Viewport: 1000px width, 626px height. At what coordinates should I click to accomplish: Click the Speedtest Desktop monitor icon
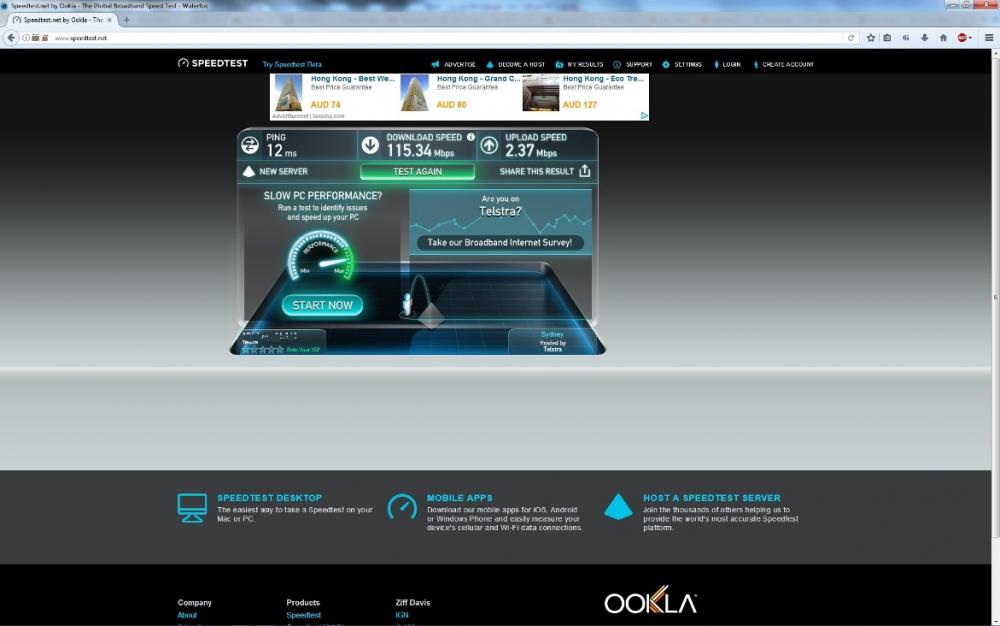coord(192,508)
